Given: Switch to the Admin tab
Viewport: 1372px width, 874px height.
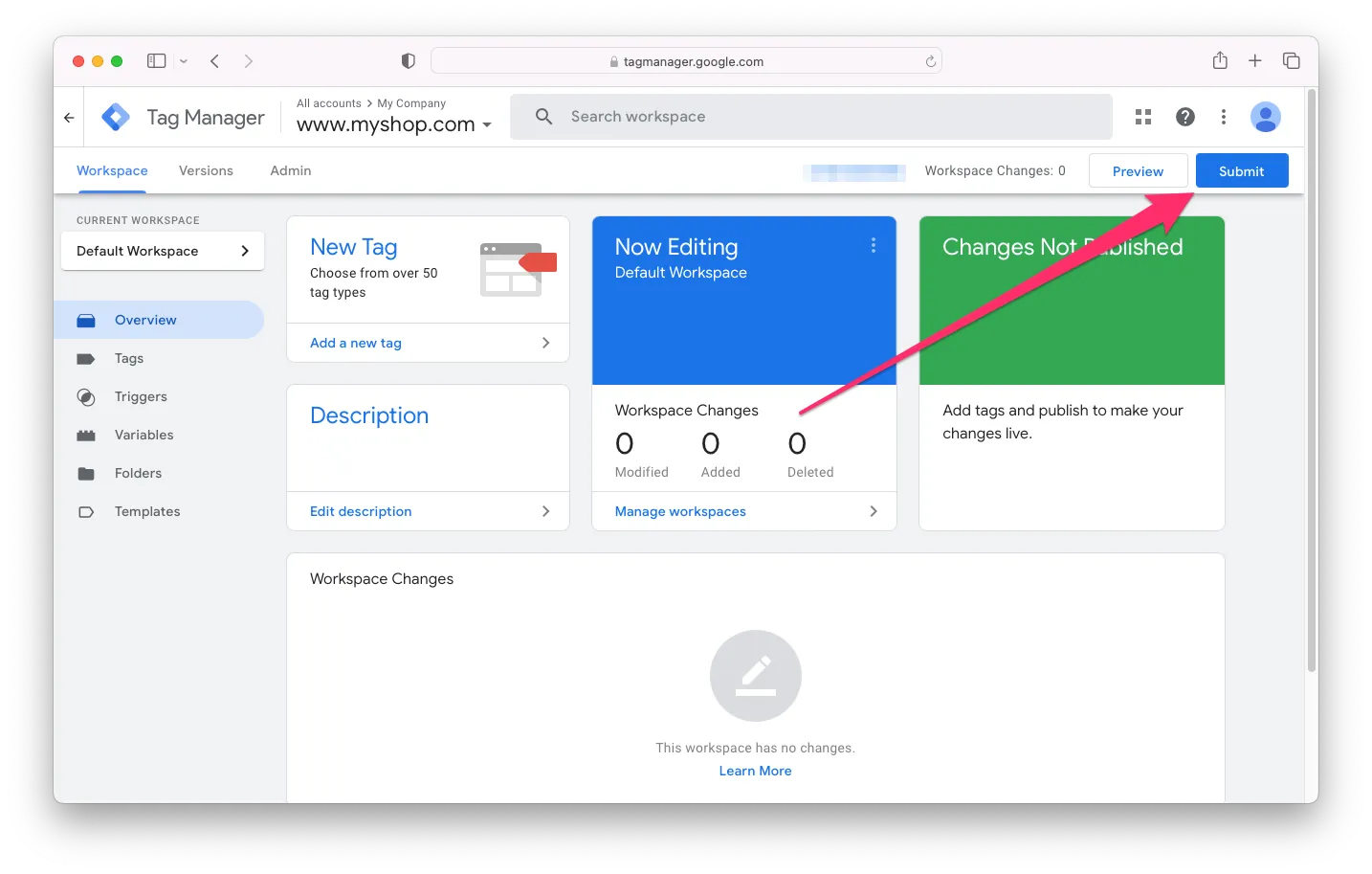Looking at the screenshot, I should click(290, 170).
